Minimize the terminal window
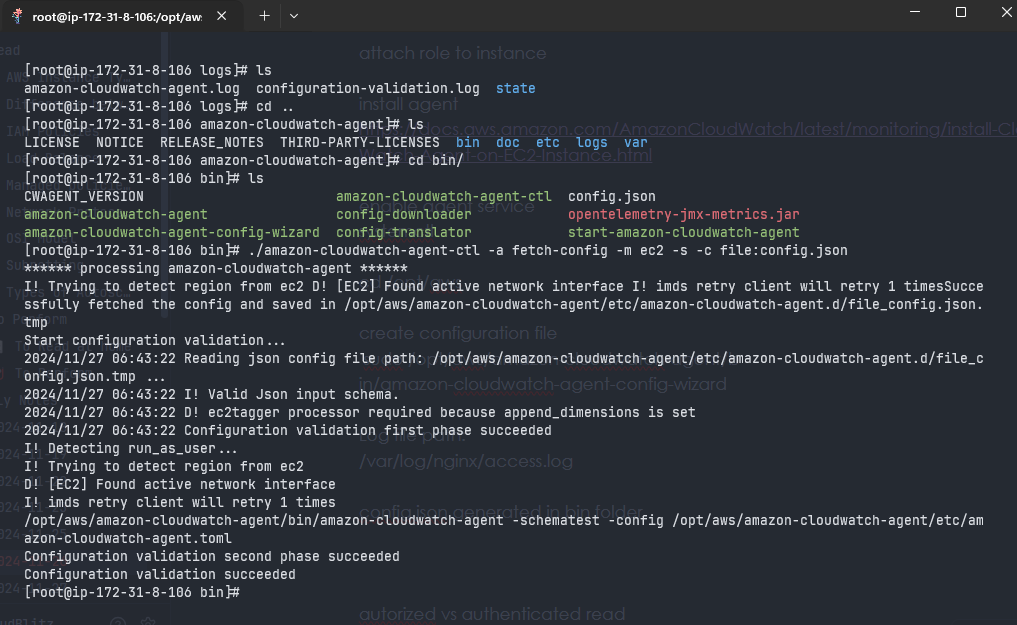The height and width of the screenshot is (625, 1017). (915, 12)
